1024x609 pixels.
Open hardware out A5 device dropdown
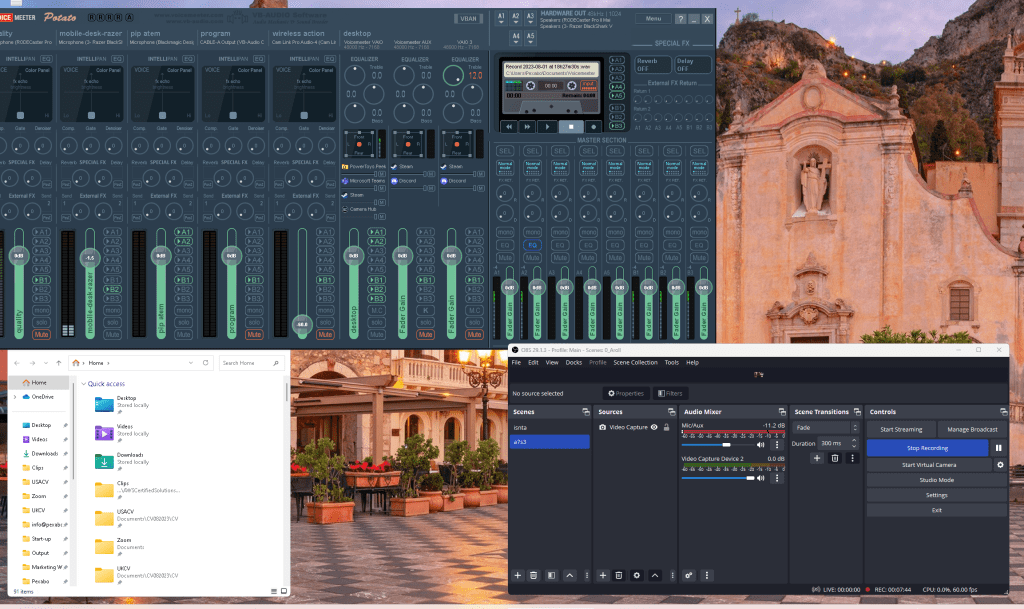point(530,39)
